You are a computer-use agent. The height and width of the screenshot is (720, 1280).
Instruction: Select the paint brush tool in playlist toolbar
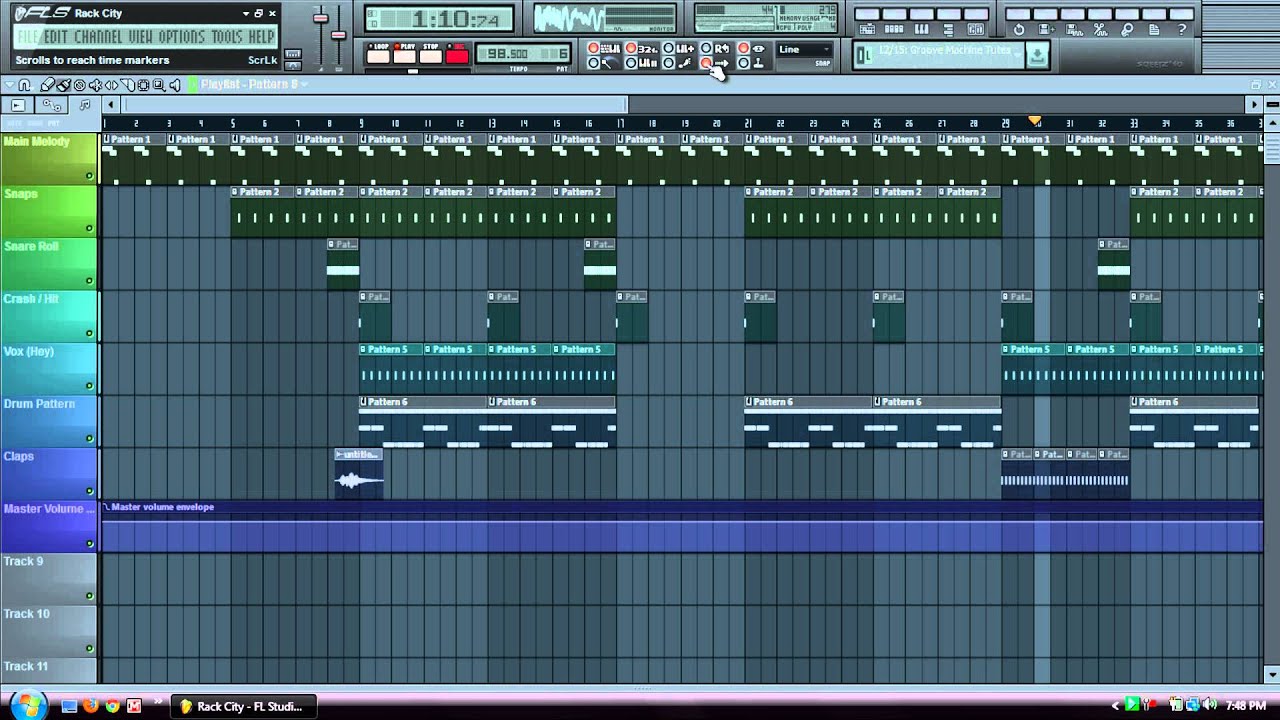pos(63,85)
